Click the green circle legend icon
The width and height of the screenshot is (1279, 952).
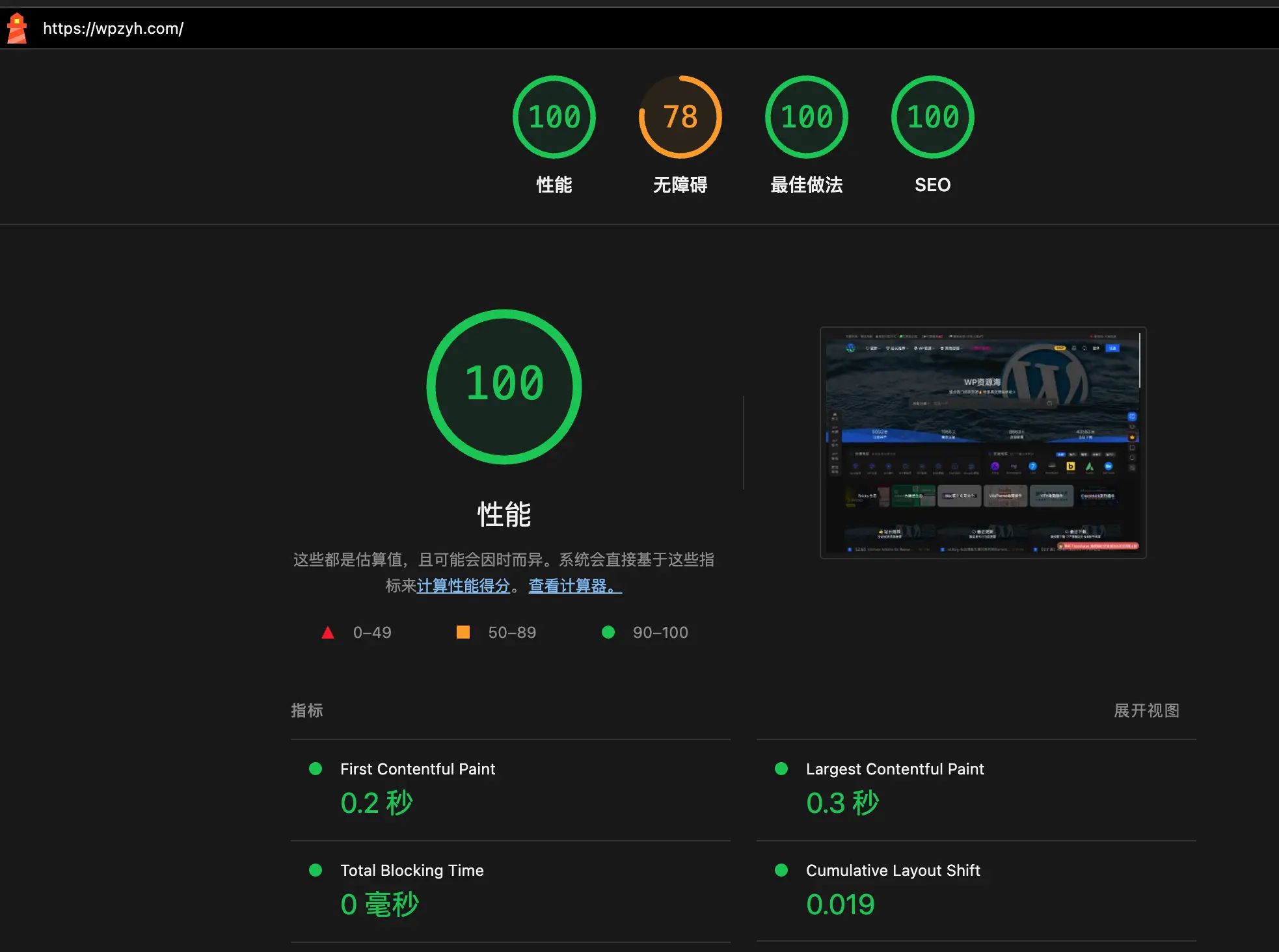[609, 631]
